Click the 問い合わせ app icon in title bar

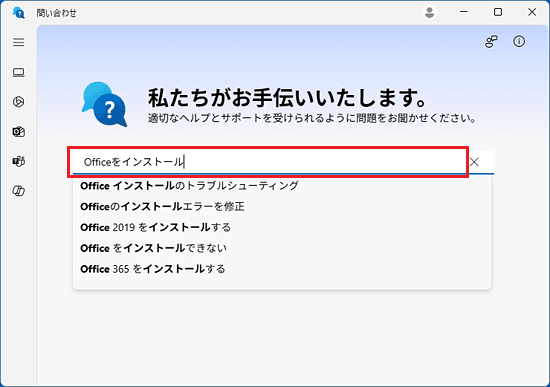click(19, 13)
